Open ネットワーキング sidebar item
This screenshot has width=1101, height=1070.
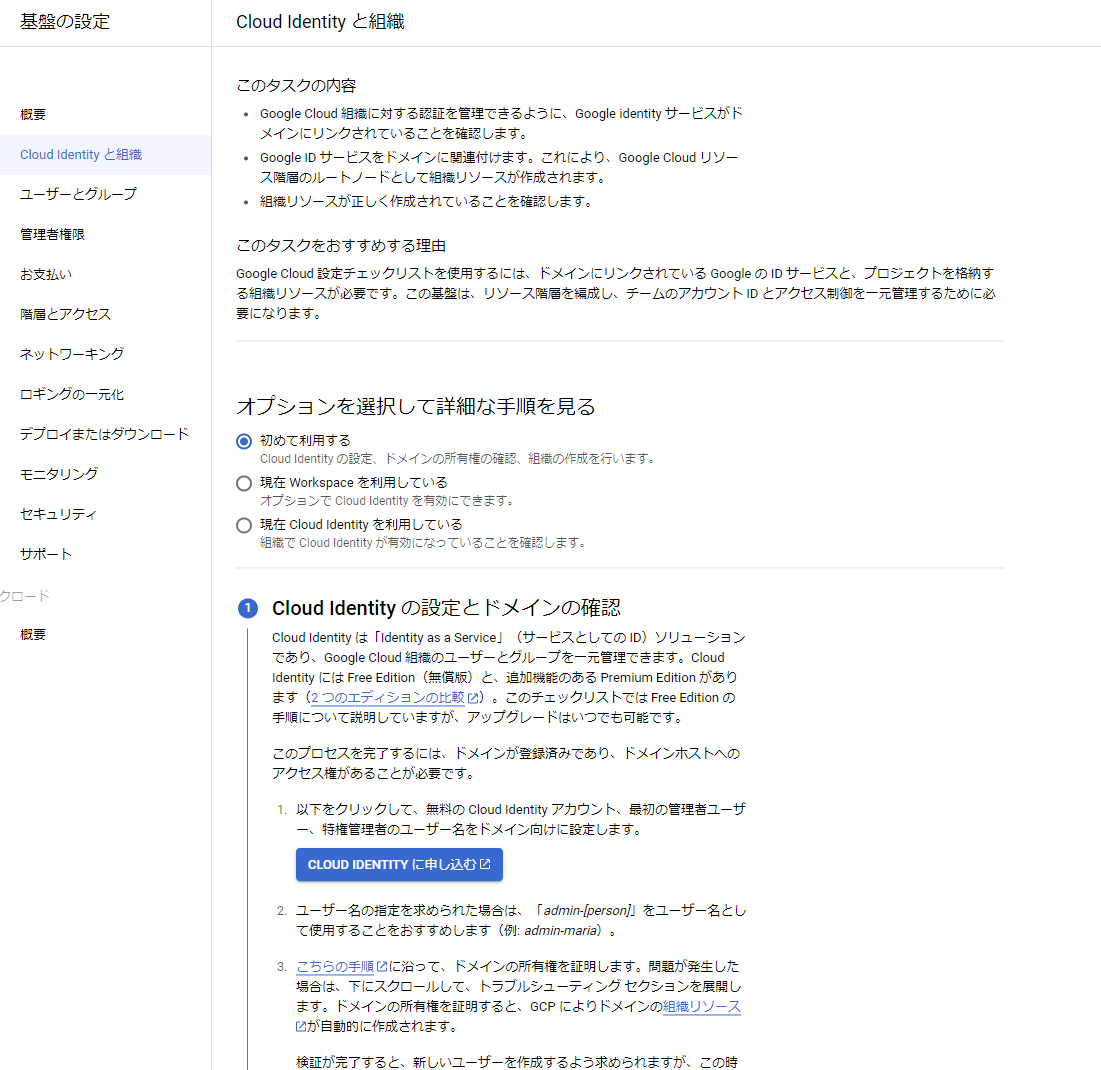pos(72,354)
